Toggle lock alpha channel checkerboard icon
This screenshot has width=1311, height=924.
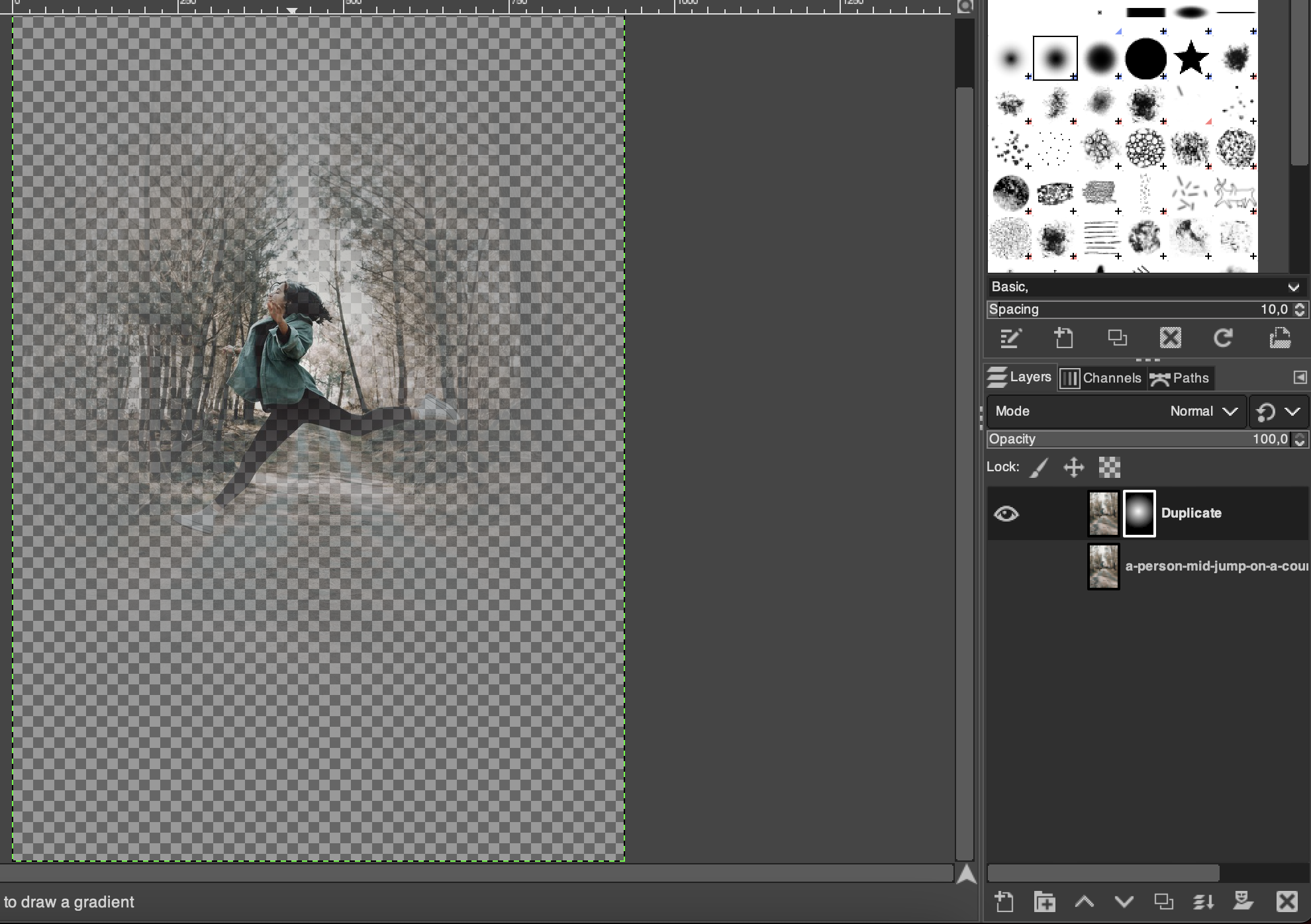1109,468
